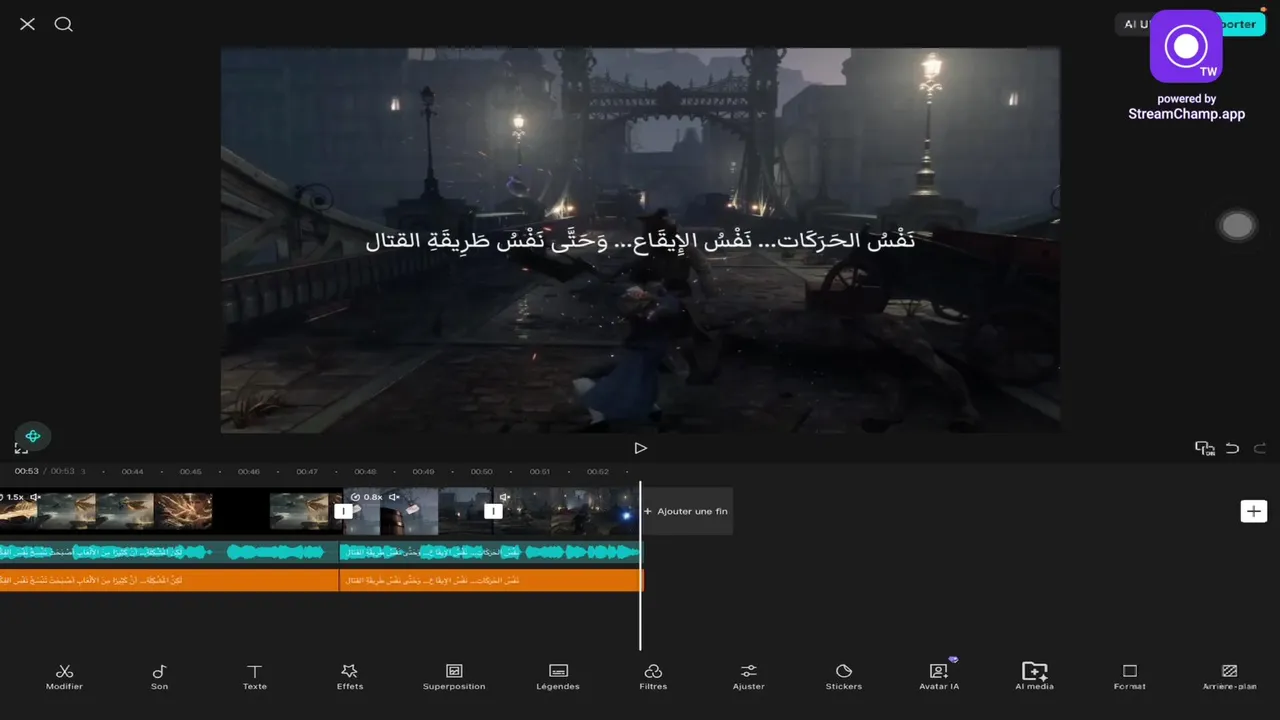Open the Filtres tool
Image resolution: width=1280 pixels, height=720 pixels.
(x=653, y=677)
